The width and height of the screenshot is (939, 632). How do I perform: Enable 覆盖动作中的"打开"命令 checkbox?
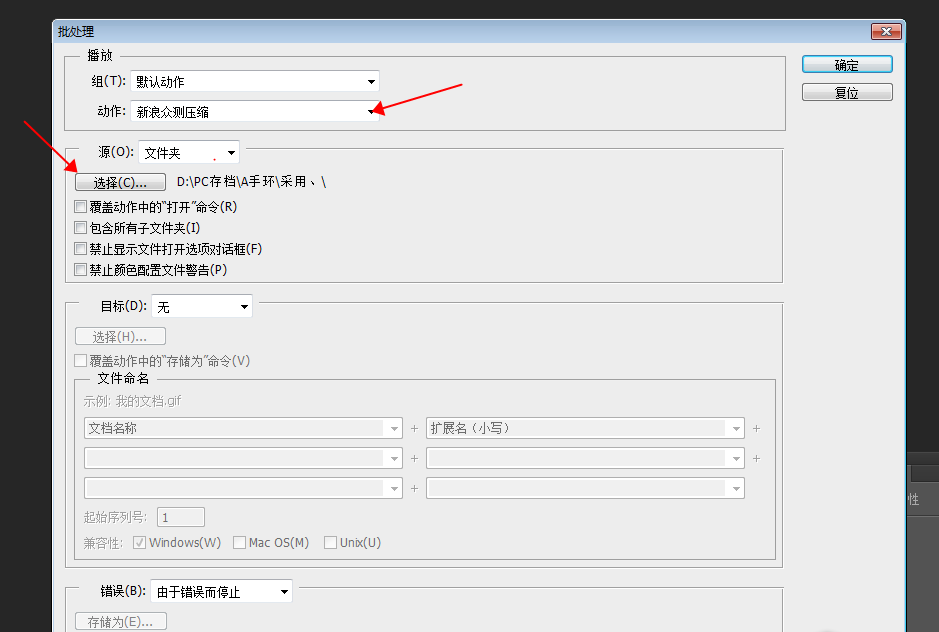[79, 206]
